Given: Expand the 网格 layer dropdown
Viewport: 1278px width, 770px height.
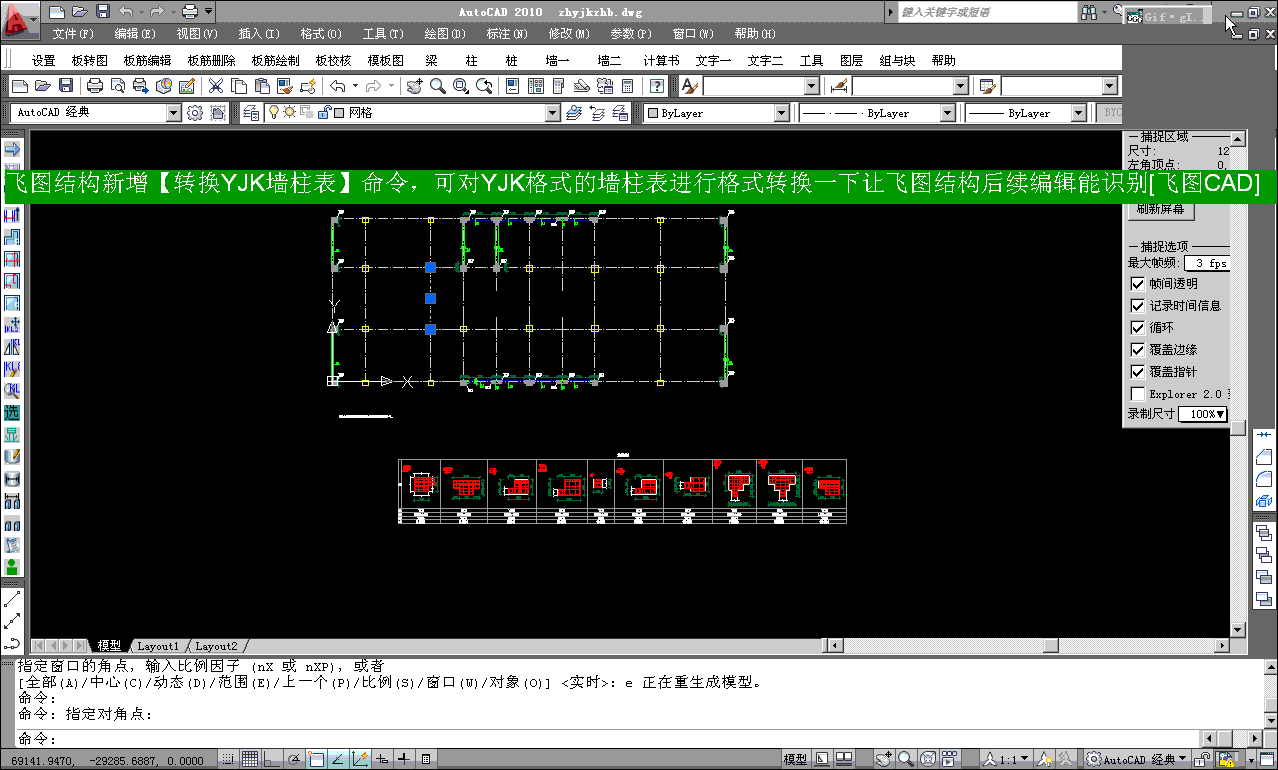Looking at the screenshot, I should click(x=553, y=113).
